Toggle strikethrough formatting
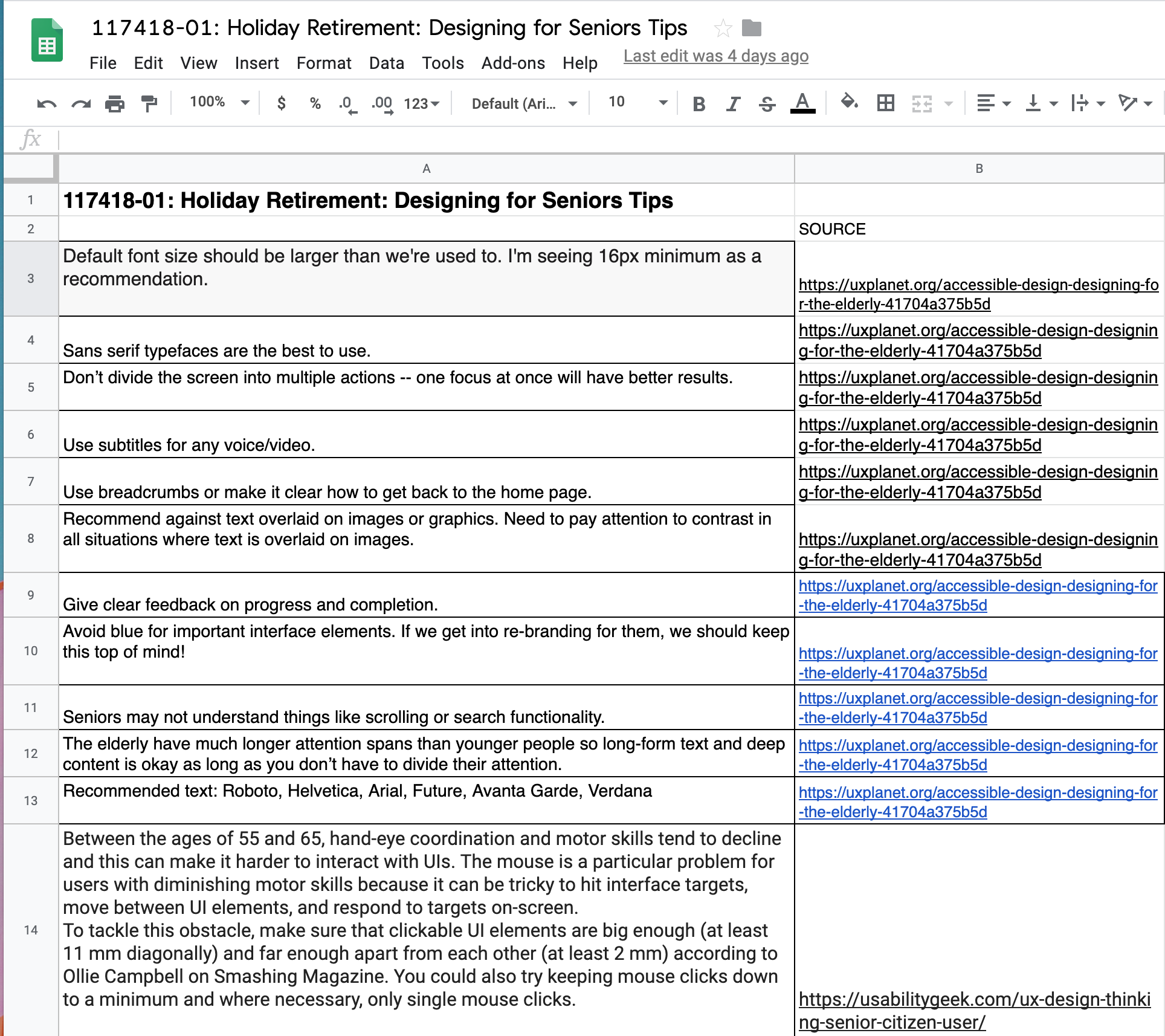This screenshot has width=1165, height=1036. click(767, 104)
